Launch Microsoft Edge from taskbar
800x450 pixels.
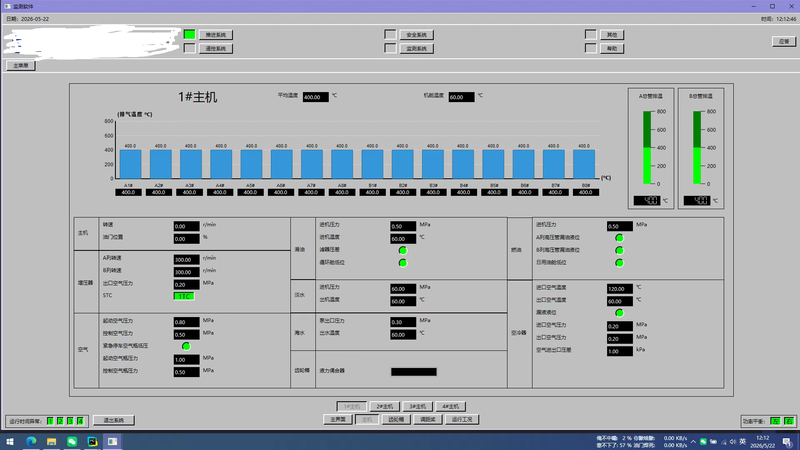31,441
